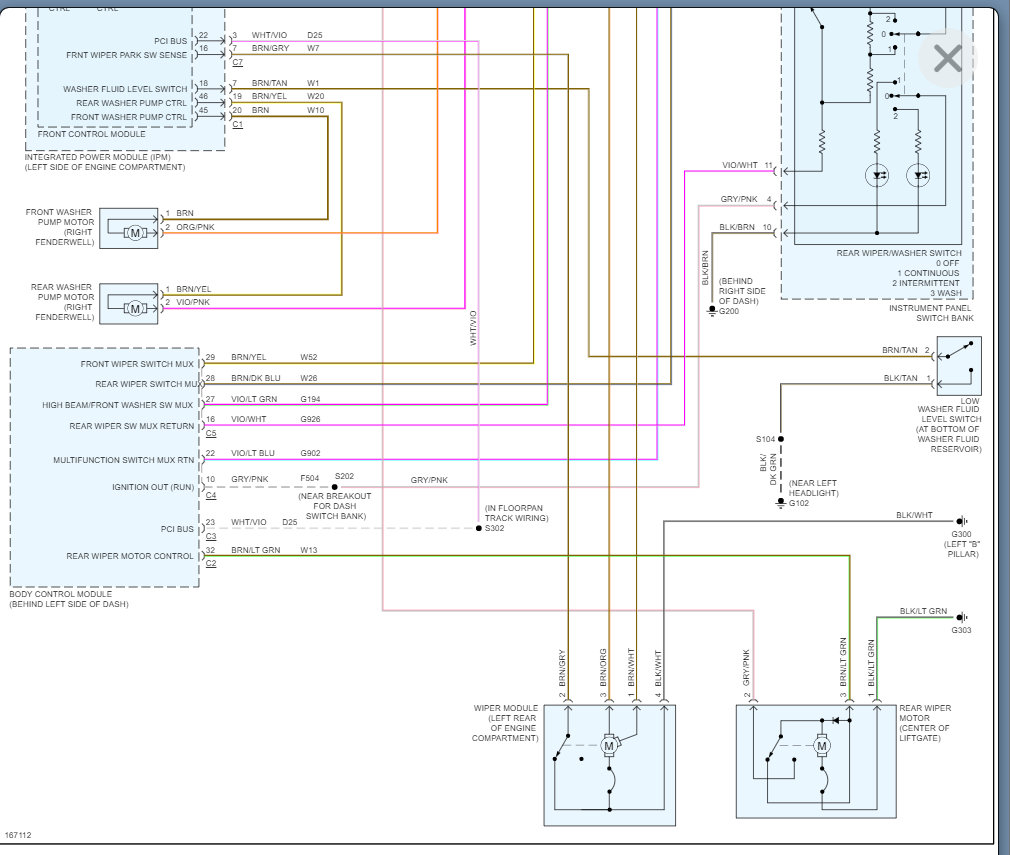
Task: Click the 'ORG/PNK' wire label at front washer pump
Action: [x=195, y=227]
